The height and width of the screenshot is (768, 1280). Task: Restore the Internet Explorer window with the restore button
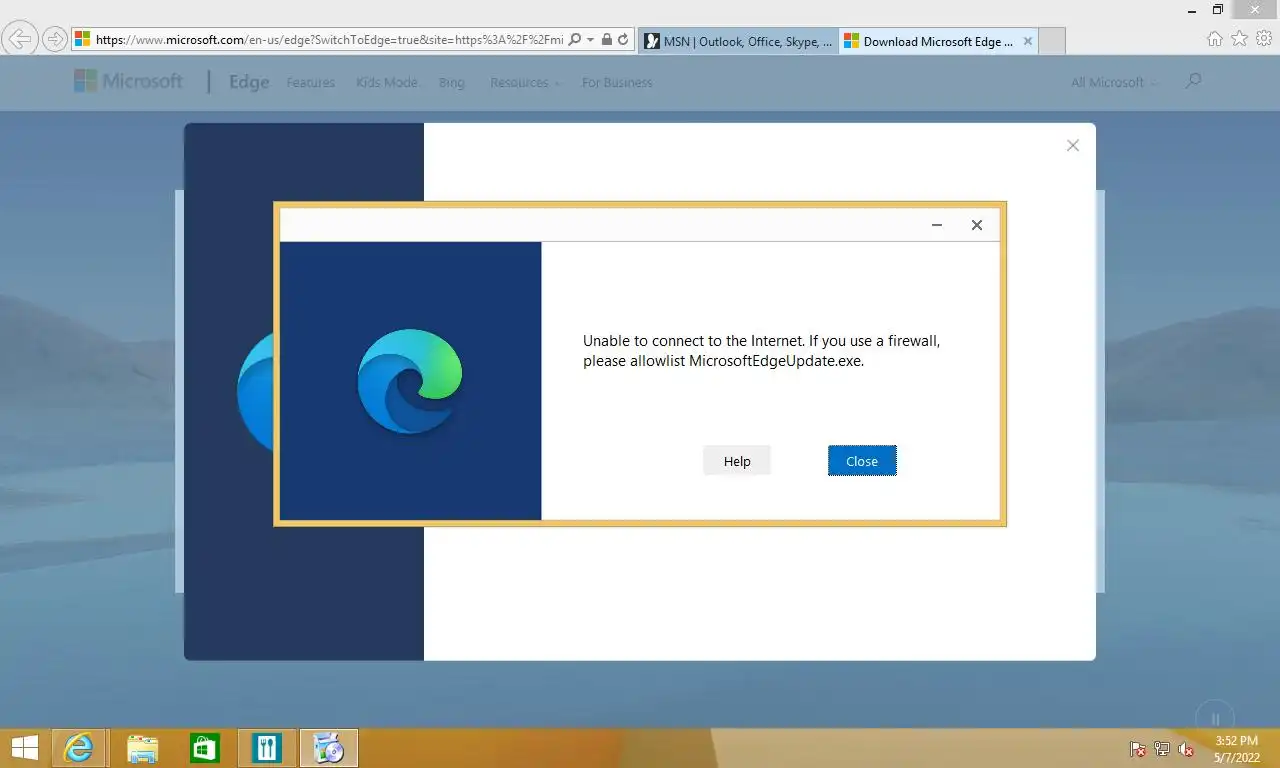coord(1218,9)
